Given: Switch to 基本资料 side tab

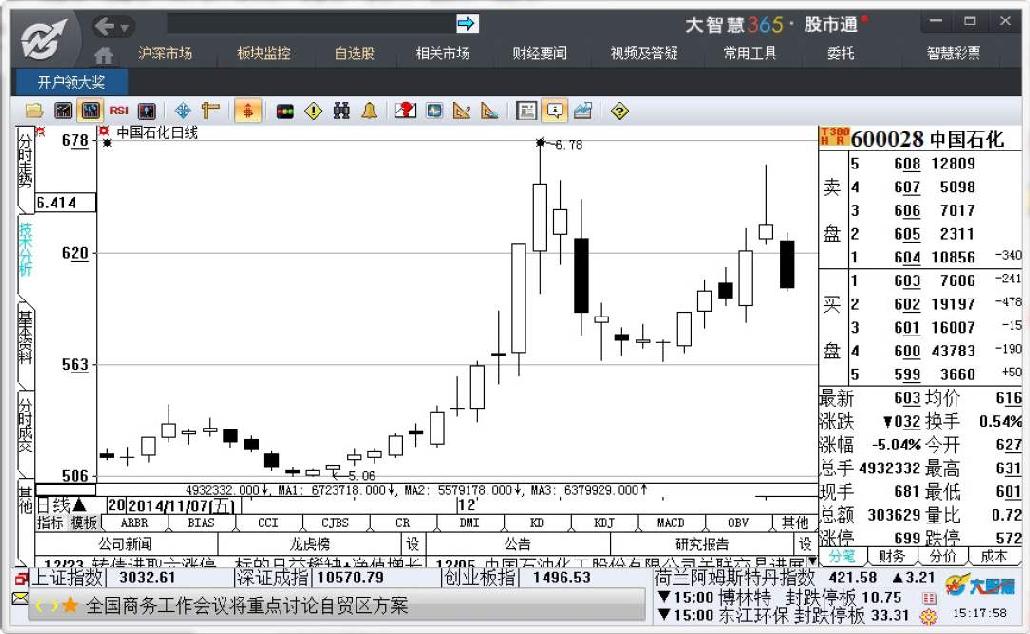Looking at the screenshot, I should pos(25,337).
